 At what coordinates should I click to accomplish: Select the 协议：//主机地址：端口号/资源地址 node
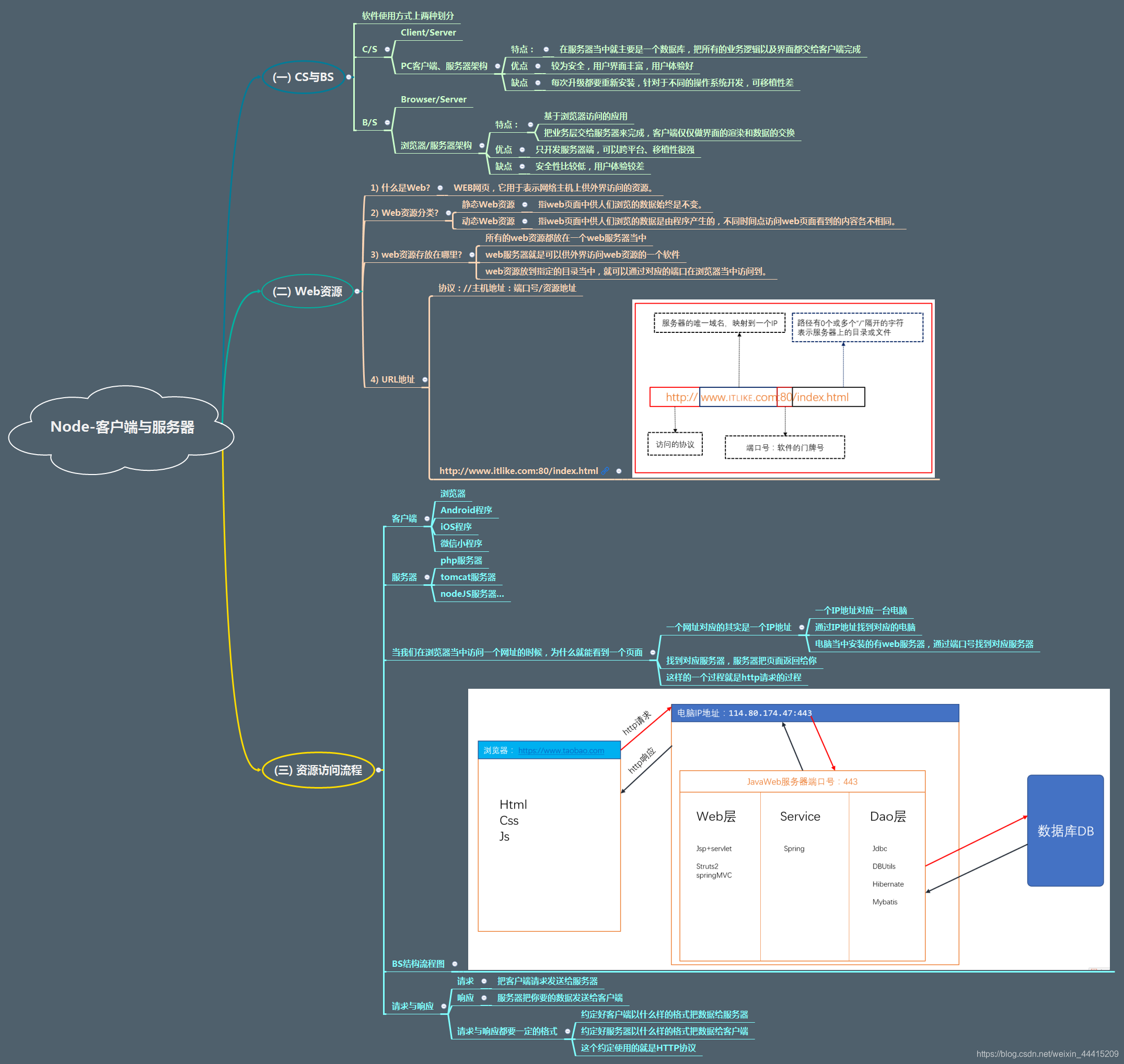point(507,288)
